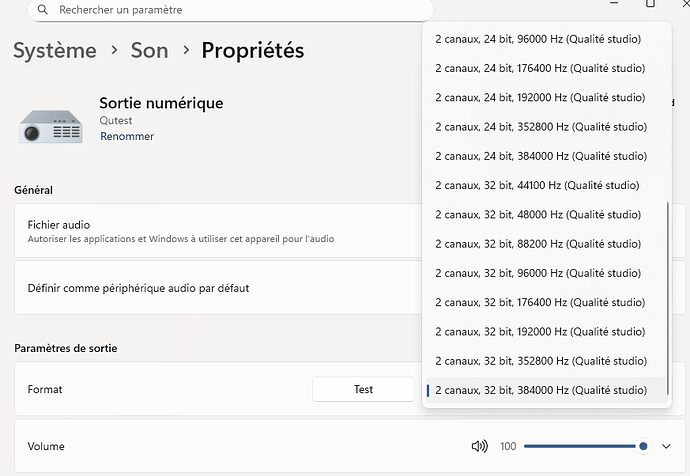The height and width of the screenshot is (476, 690).
Task: Click the Sortie numérique device icon
Action: tap(50, 125)
